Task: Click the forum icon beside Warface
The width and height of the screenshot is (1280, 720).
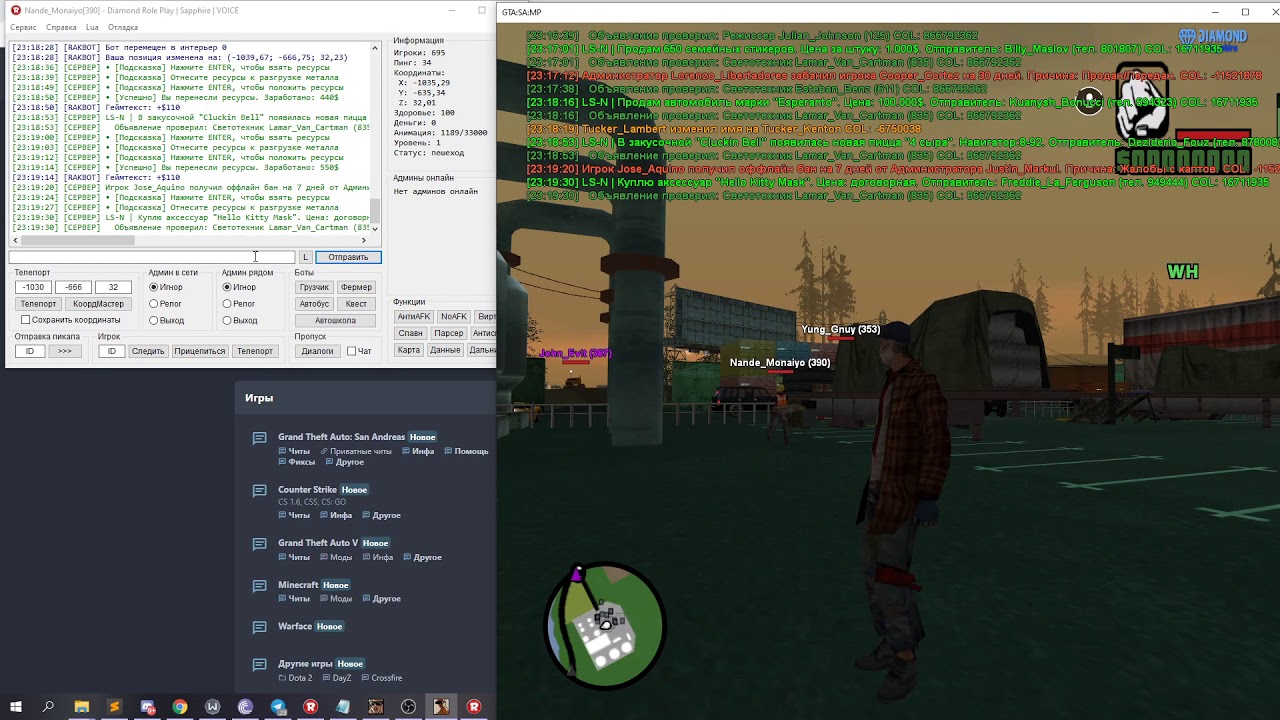Action: tap(259, 627)
